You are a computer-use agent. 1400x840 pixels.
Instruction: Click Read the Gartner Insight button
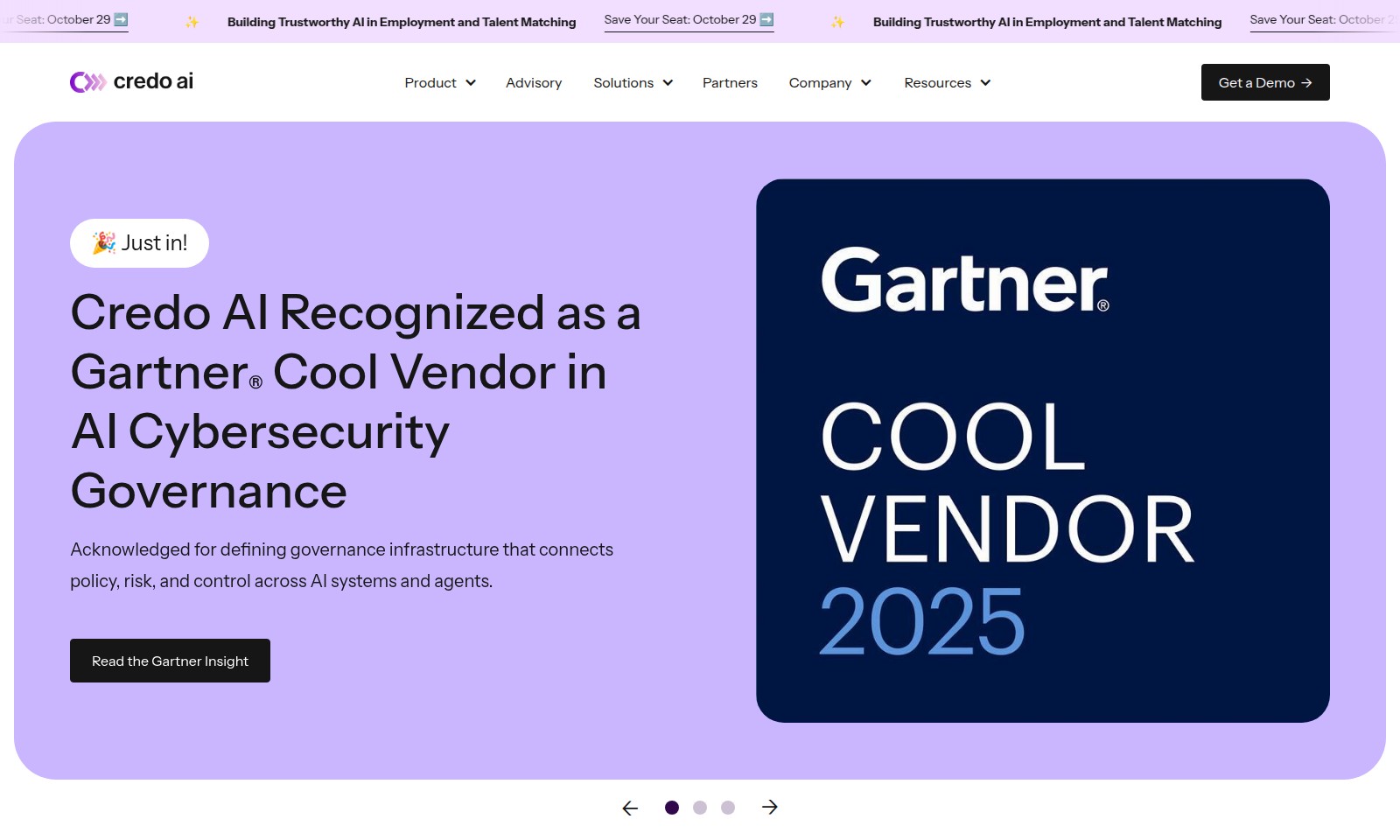pyautogui.click(x=170, y=661)
